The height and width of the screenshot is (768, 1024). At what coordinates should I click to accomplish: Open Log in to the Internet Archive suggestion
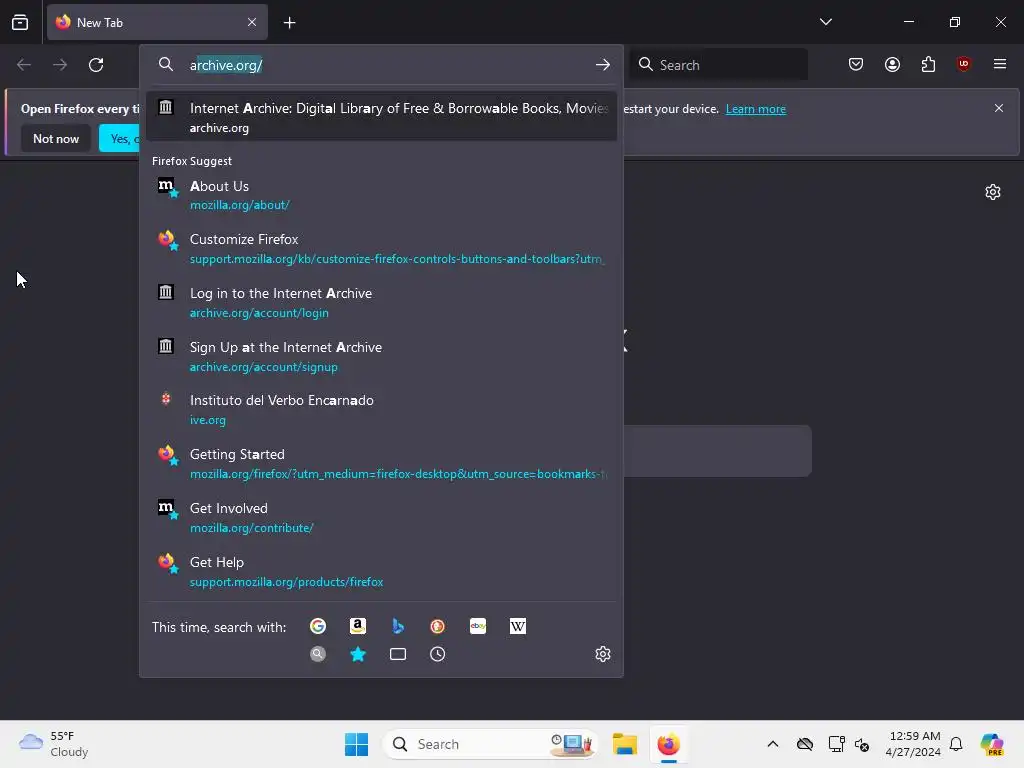[381, 302]
